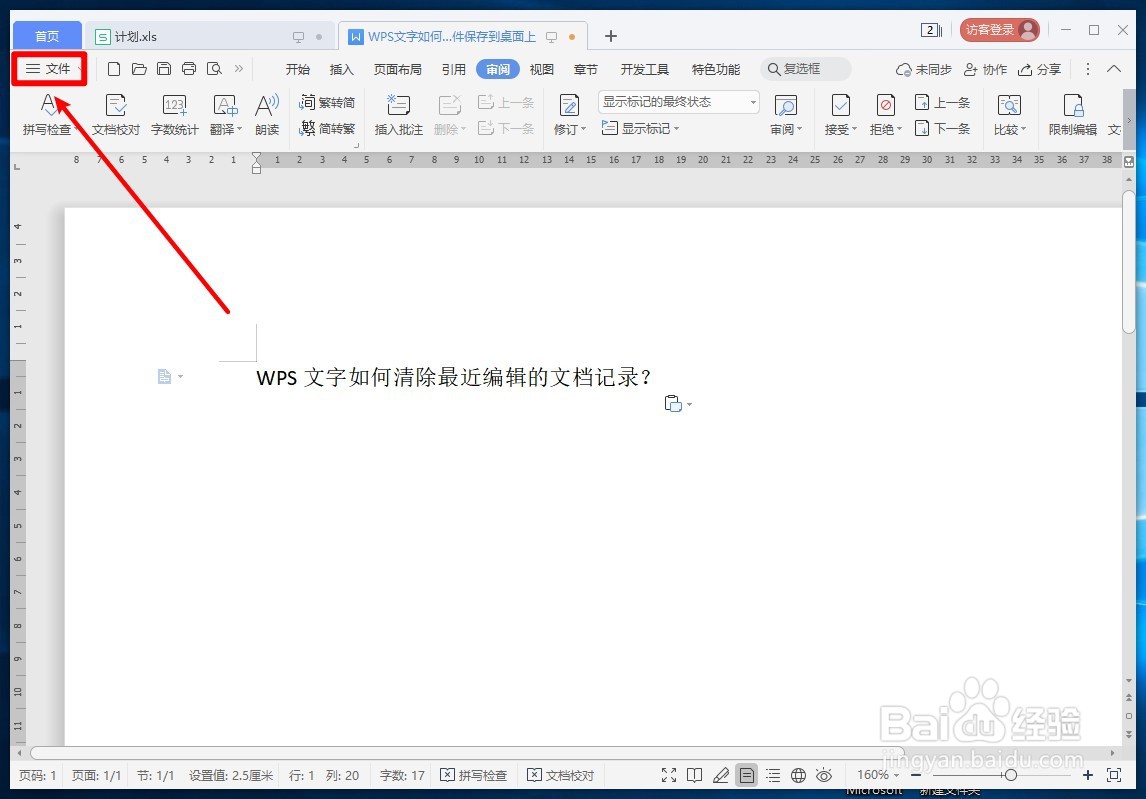Click the paragraph layout icon left of text

[164, 376]
